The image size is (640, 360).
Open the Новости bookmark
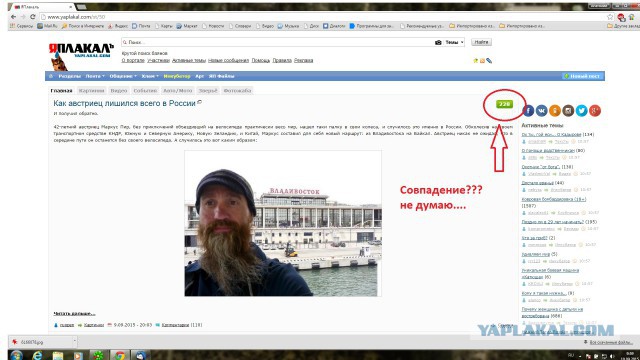click(213, 26)
